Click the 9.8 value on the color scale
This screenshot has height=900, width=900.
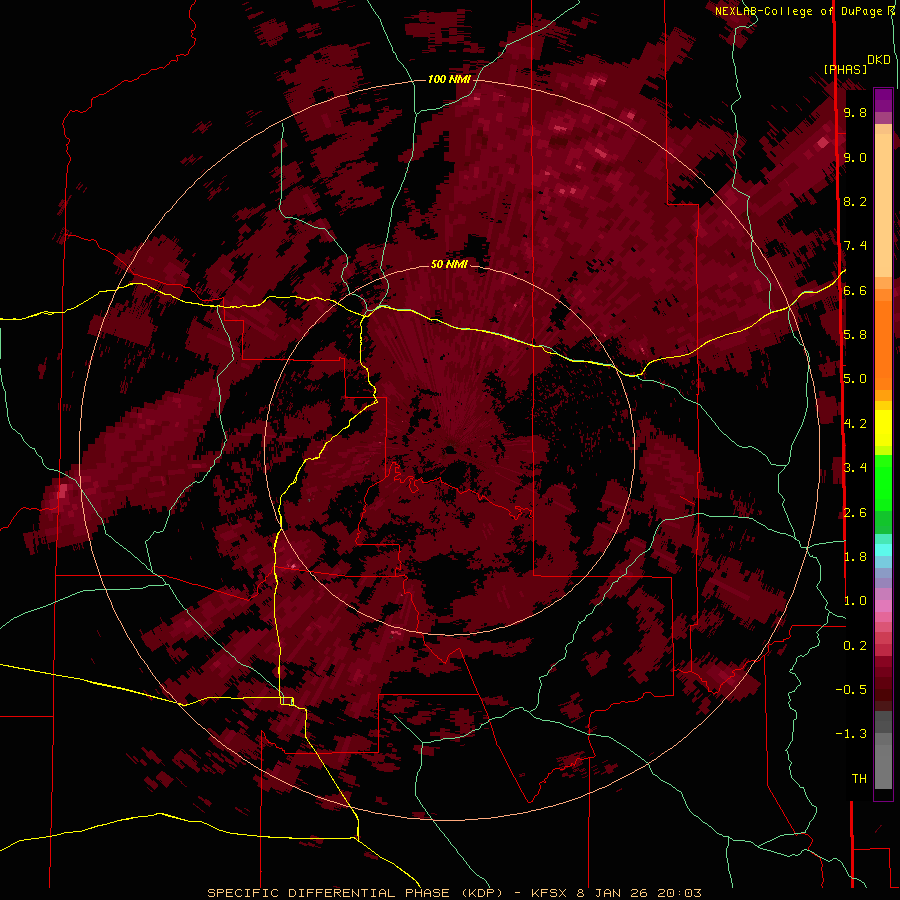pyautogui.click(x=855, y=113)
